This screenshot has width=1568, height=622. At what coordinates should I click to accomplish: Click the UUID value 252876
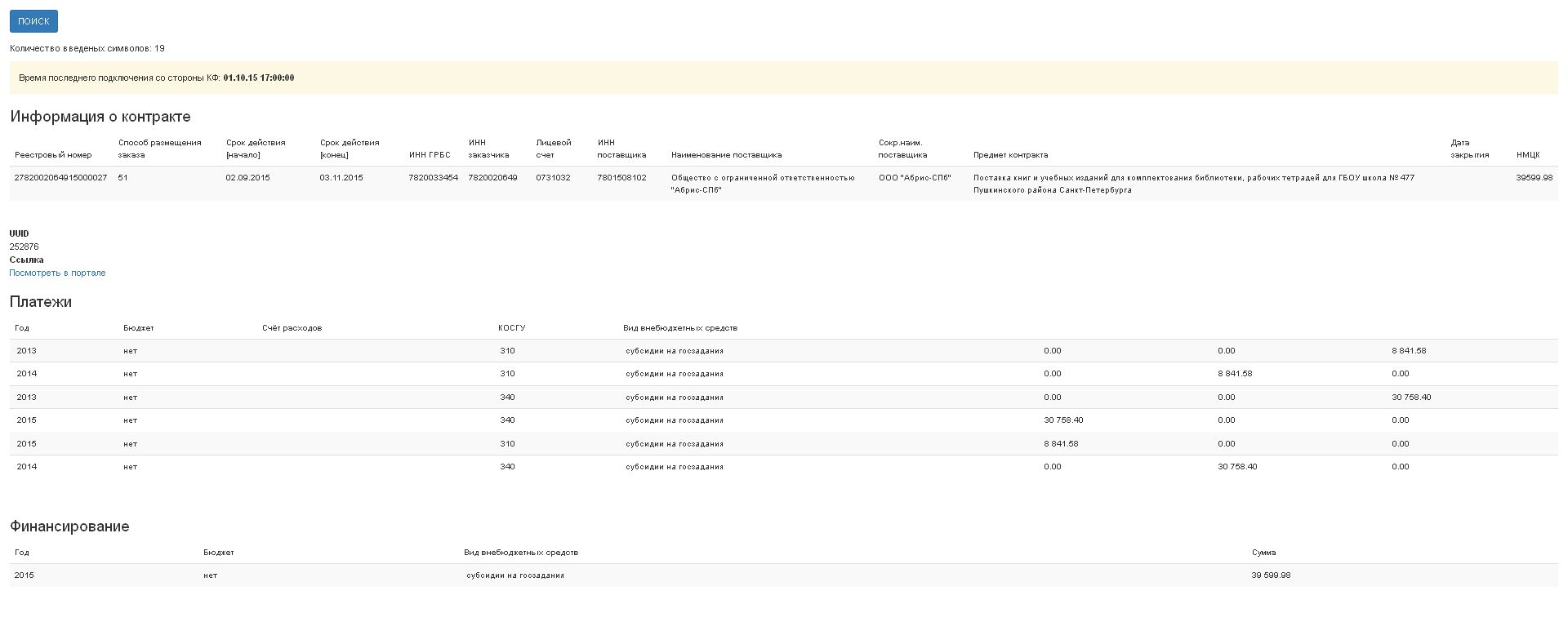coord(24,247)
